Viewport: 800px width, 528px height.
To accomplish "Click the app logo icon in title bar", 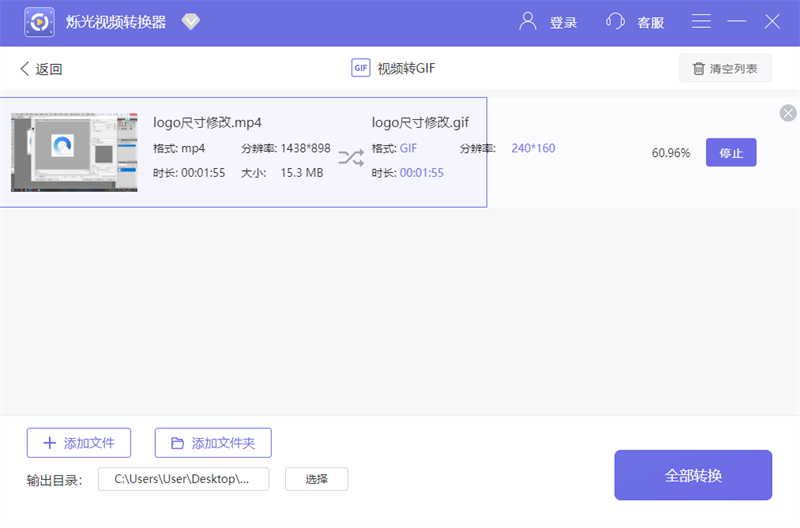I will (39, 22).
